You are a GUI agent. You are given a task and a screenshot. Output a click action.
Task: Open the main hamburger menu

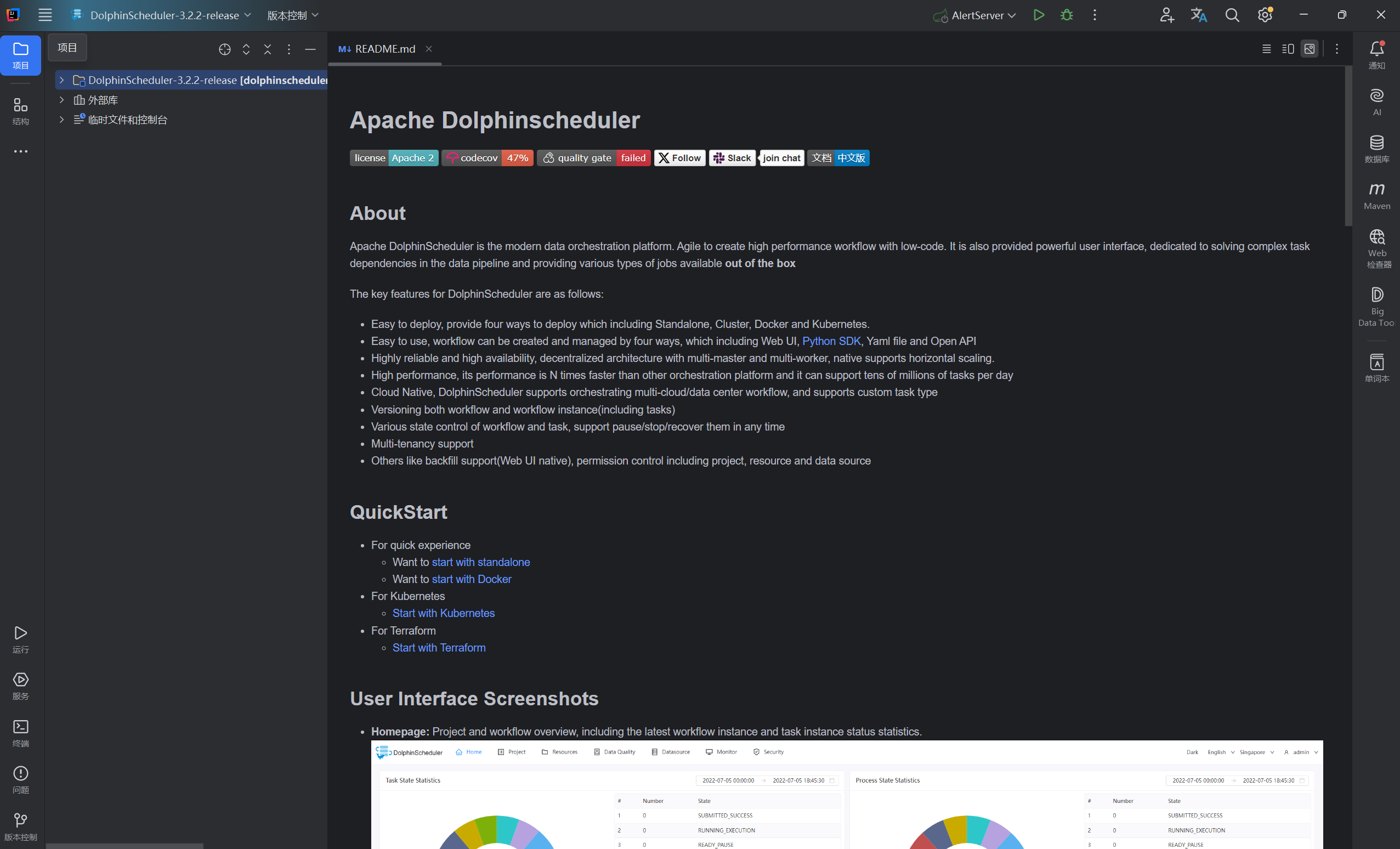45,15
